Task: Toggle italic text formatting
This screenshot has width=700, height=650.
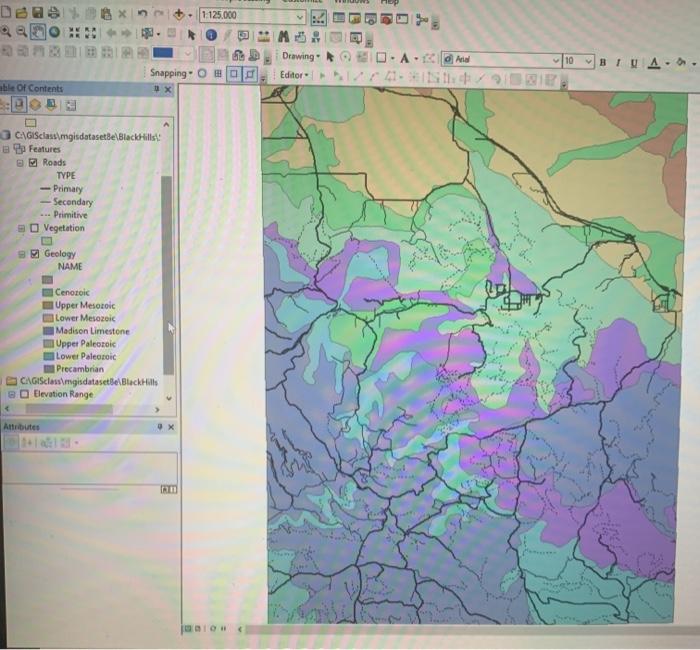Action: coord(618,63)
